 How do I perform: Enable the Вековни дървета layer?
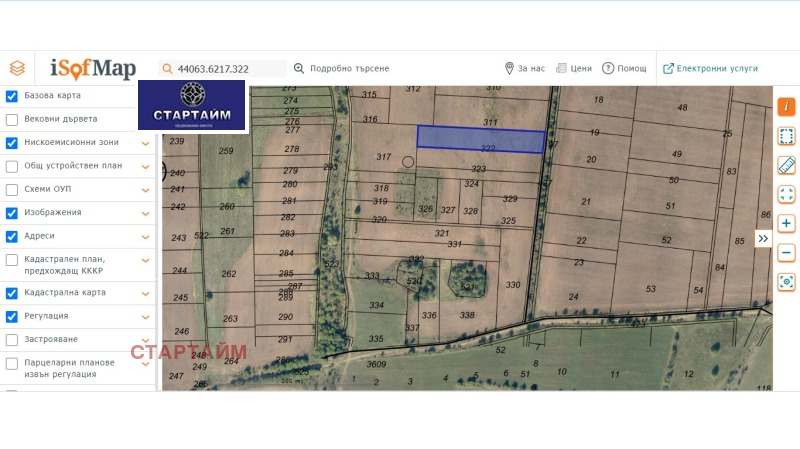point(12,119)
